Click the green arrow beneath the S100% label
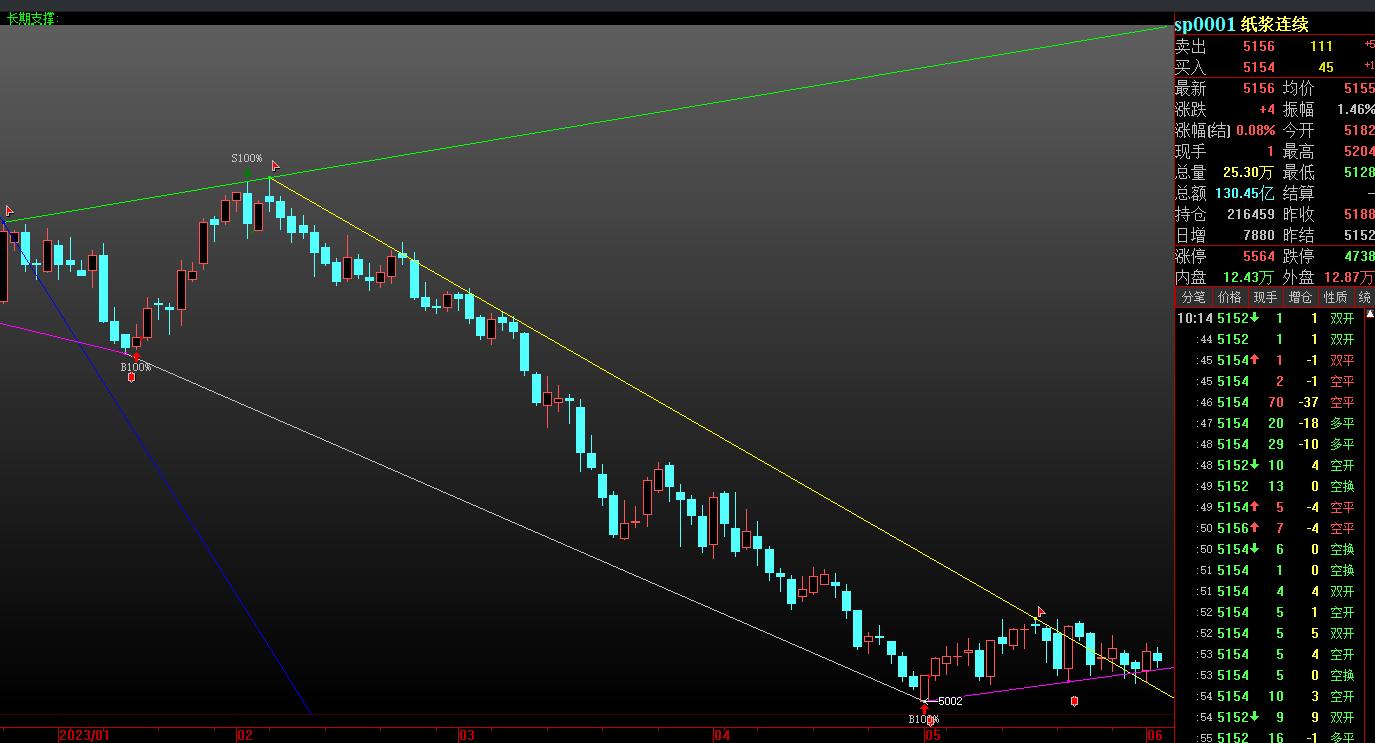Image resolution: width=1375 pixels, height=743 pixels. click(248, 172)
